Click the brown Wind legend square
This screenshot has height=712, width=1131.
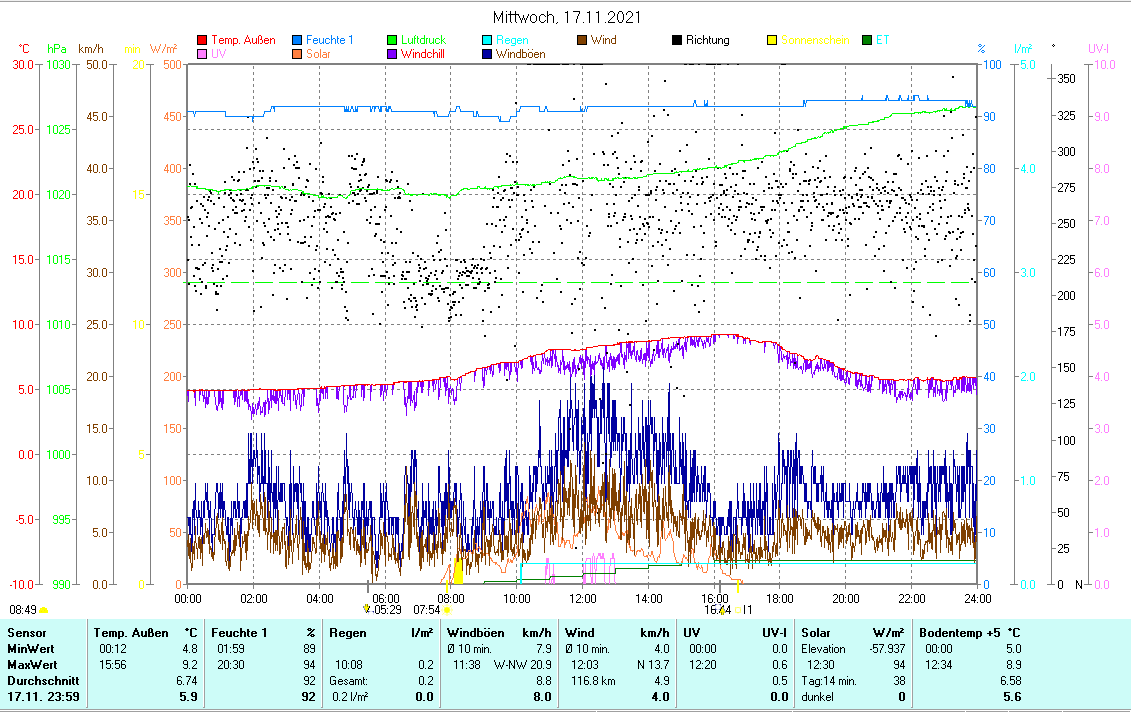(582, 41)
